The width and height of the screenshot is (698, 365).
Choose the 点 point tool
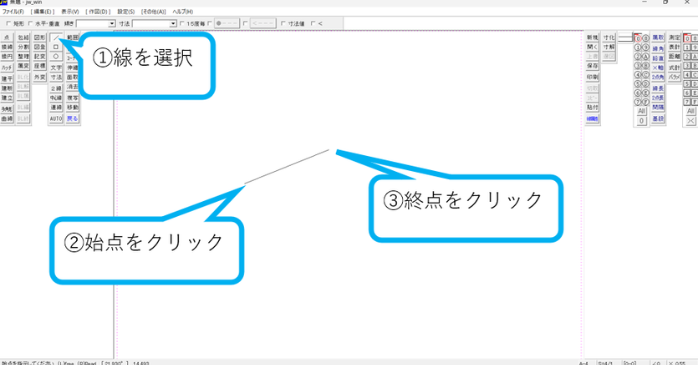click(x=7, y=38)
